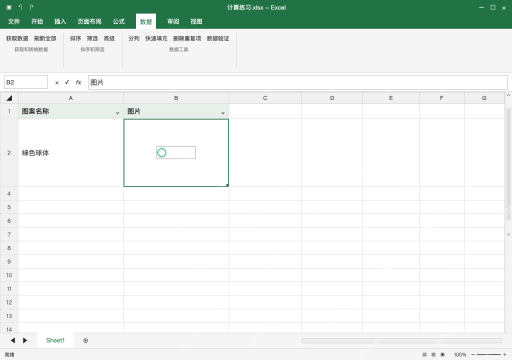Screen dimensions: 512x360
Task: Add a new sheet with plus icon
Action: click(86, 341)
